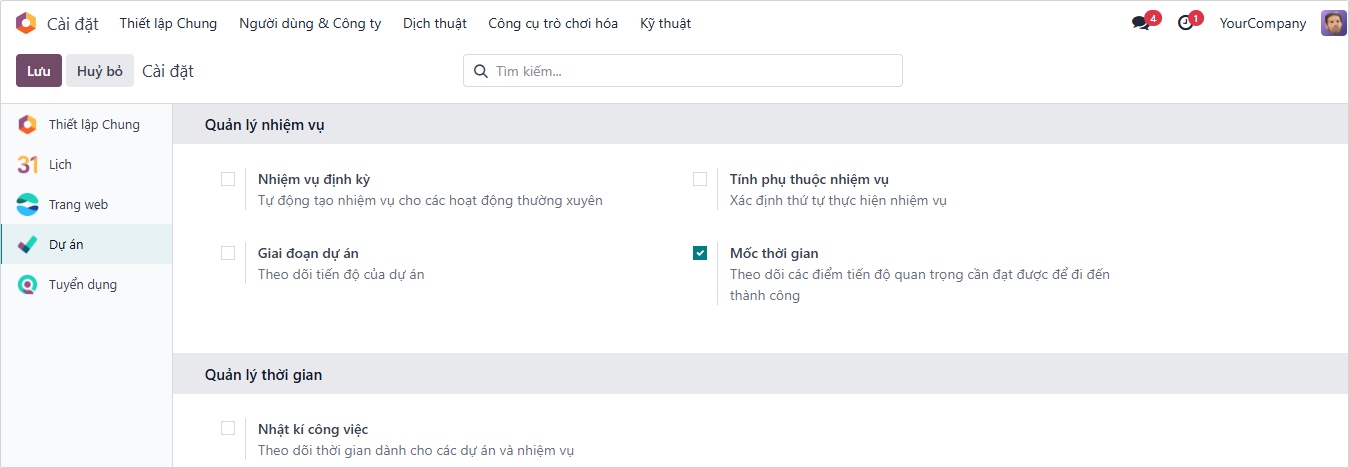
Task: Enable the Tính phụ thuộc nhiệm vụ checkbox
Action: (x=700, y=179)
